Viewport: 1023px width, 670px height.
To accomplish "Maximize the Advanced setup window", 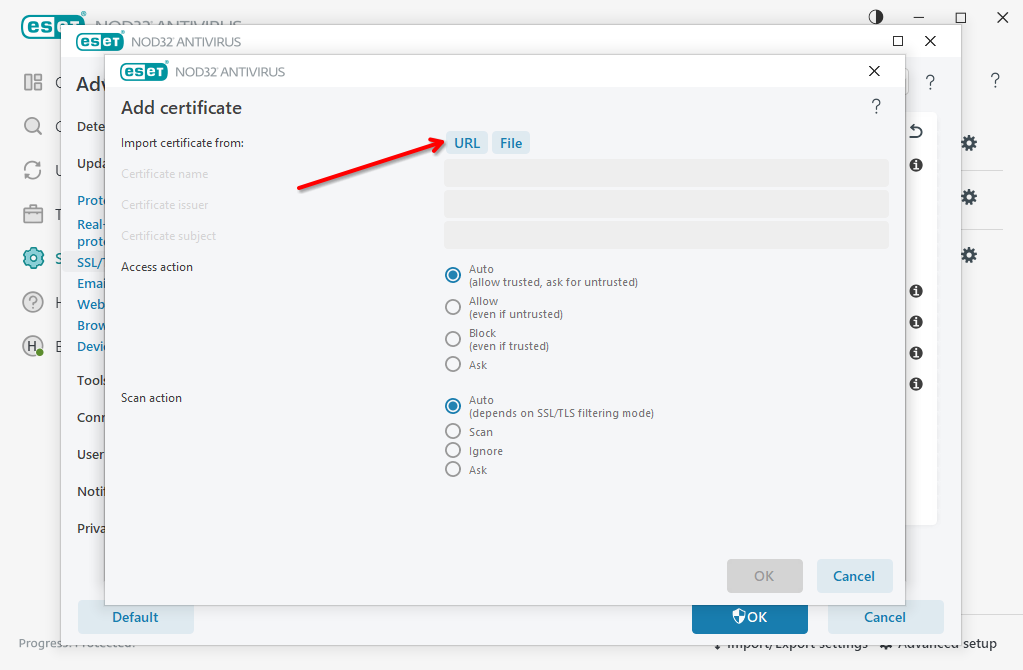I will tap(898, 41).
